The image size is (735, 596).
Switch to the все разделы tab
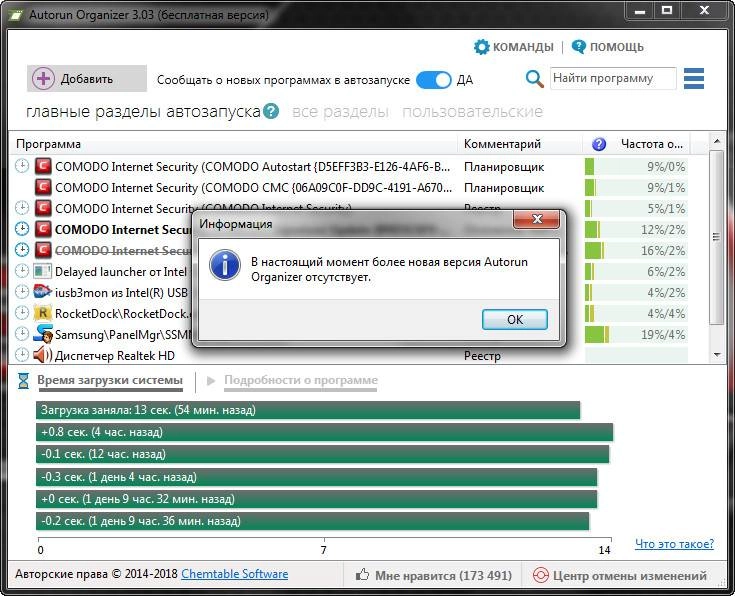click(x=340, y=112)
